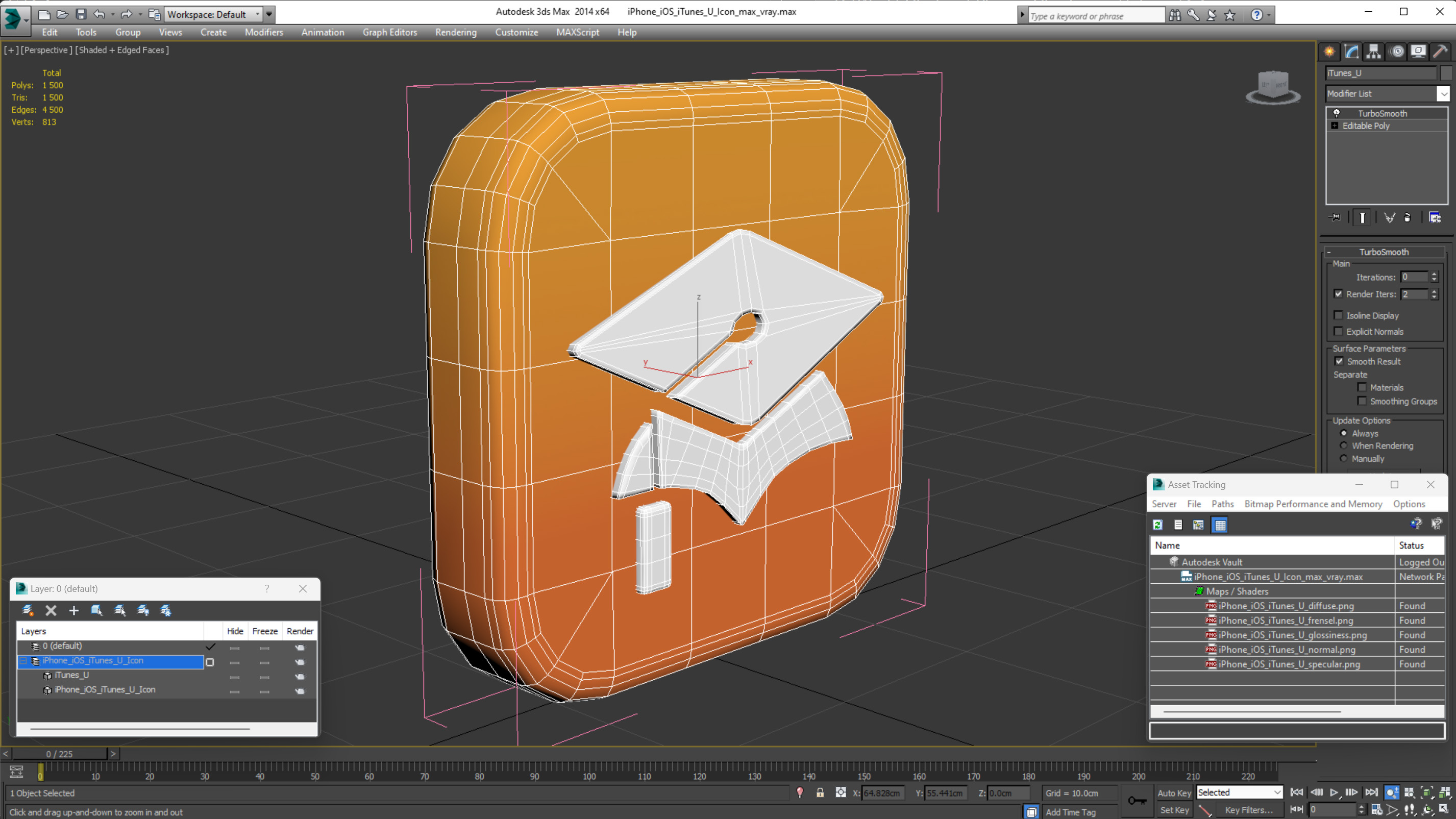Open Asset Tracking Paths menu
This screenshot has width=1456, height=819.
[x=1223, y=504]
